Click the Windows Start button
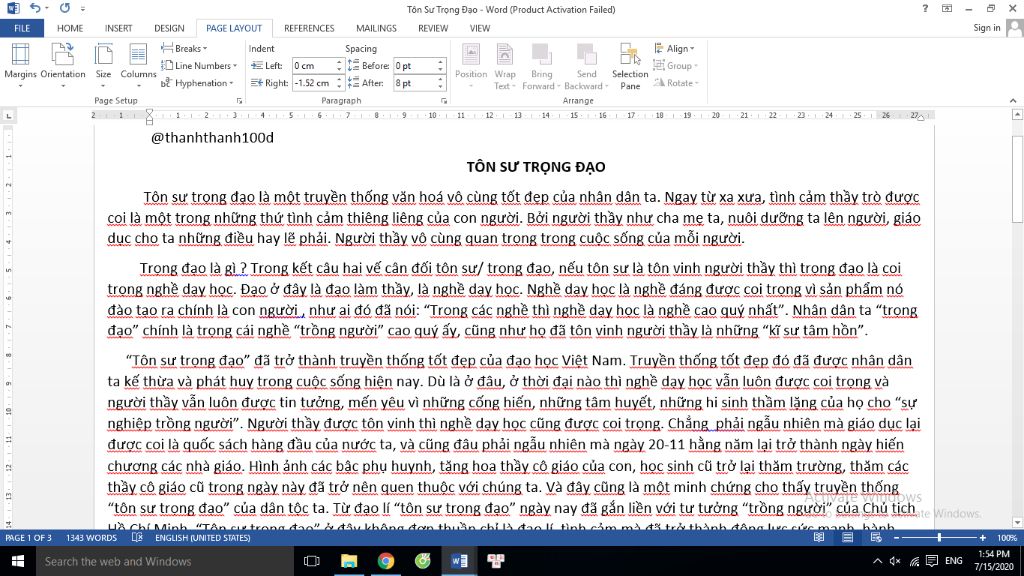Viewport: 1024px width, 576px height. click(x=18, y=561)
